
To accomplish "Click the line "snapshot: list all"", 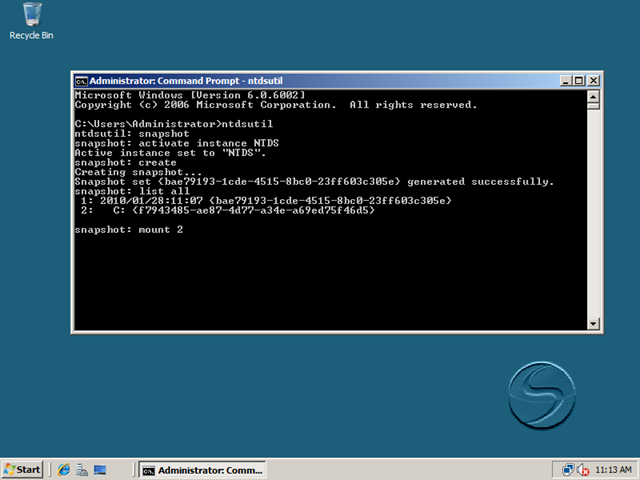I will point(132,191).
